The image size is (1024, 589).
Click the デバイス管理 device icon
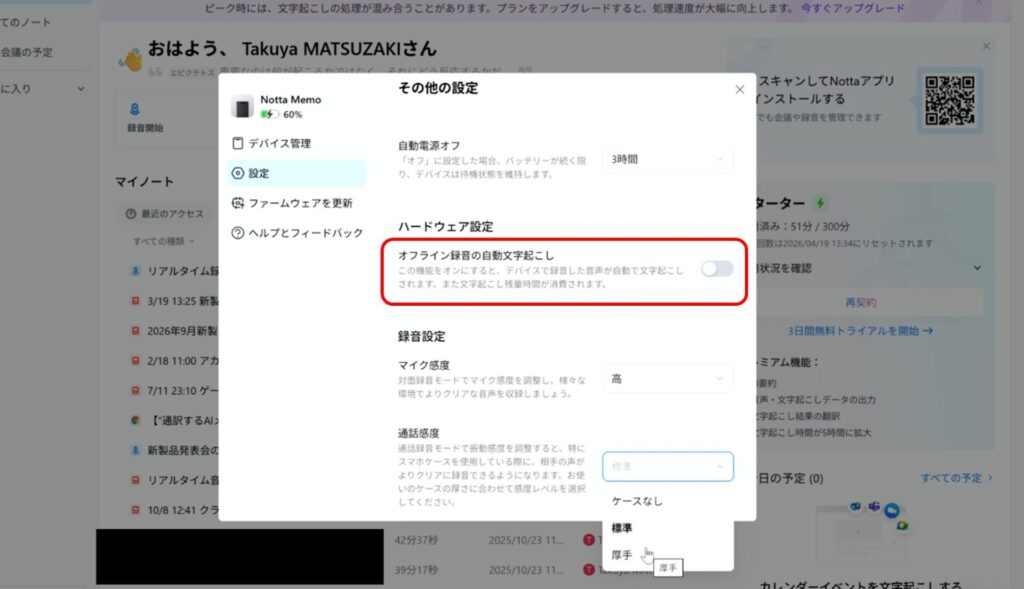pos(238,143)
